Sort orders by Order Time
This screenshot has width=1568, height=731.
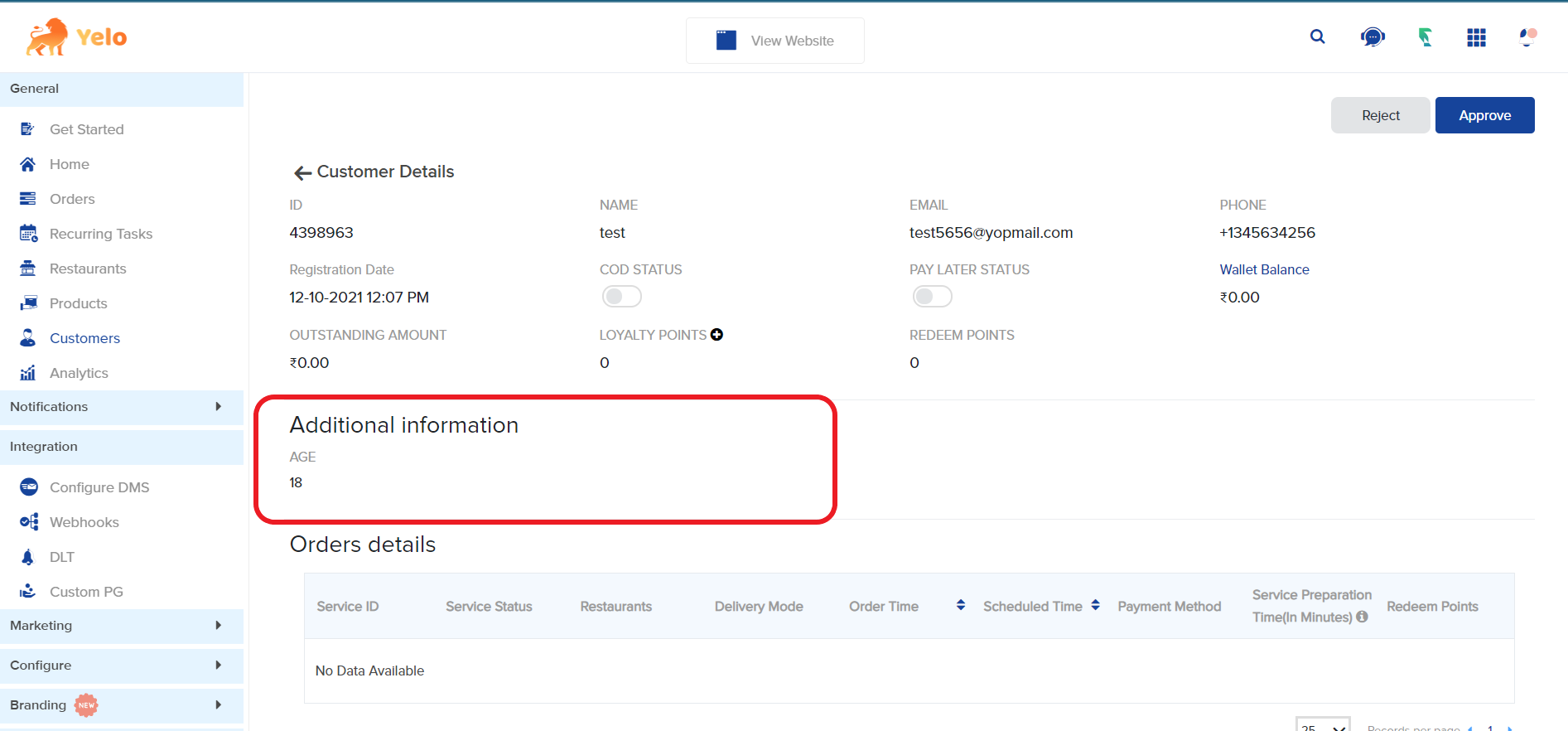click(x=961, y=606)
